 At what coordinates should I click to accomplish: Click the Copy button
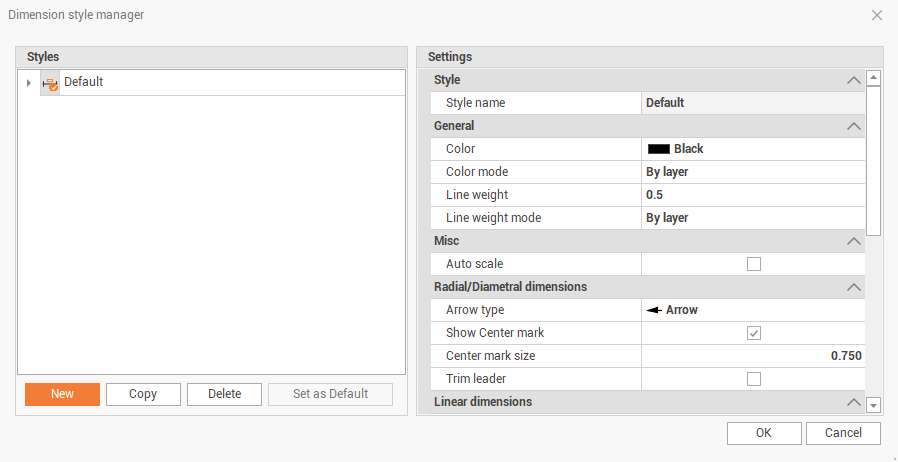coord(143,394)
